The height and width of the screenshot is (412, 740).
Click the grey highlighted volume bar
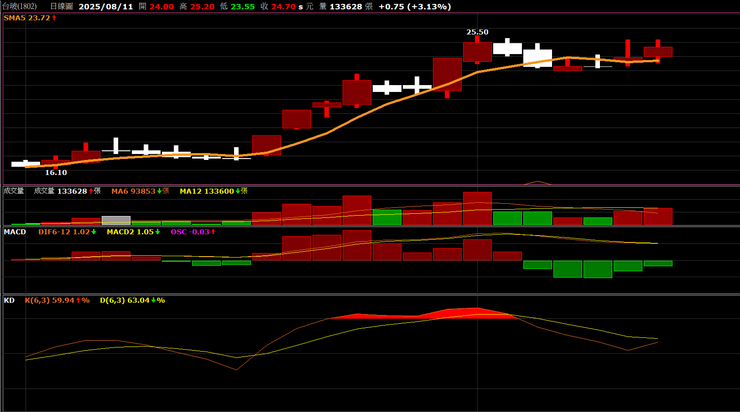(x=116, y=220)
